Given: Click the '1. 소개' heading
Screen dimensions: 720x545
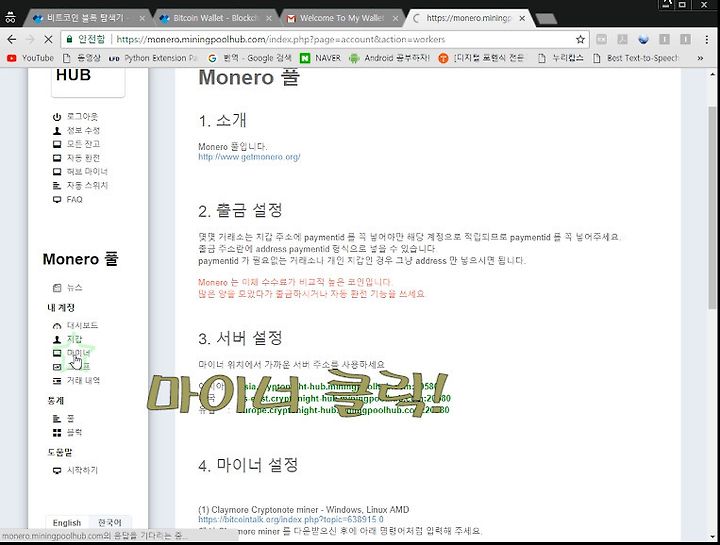Looking at the screenshot, I should tap(222, 120).
